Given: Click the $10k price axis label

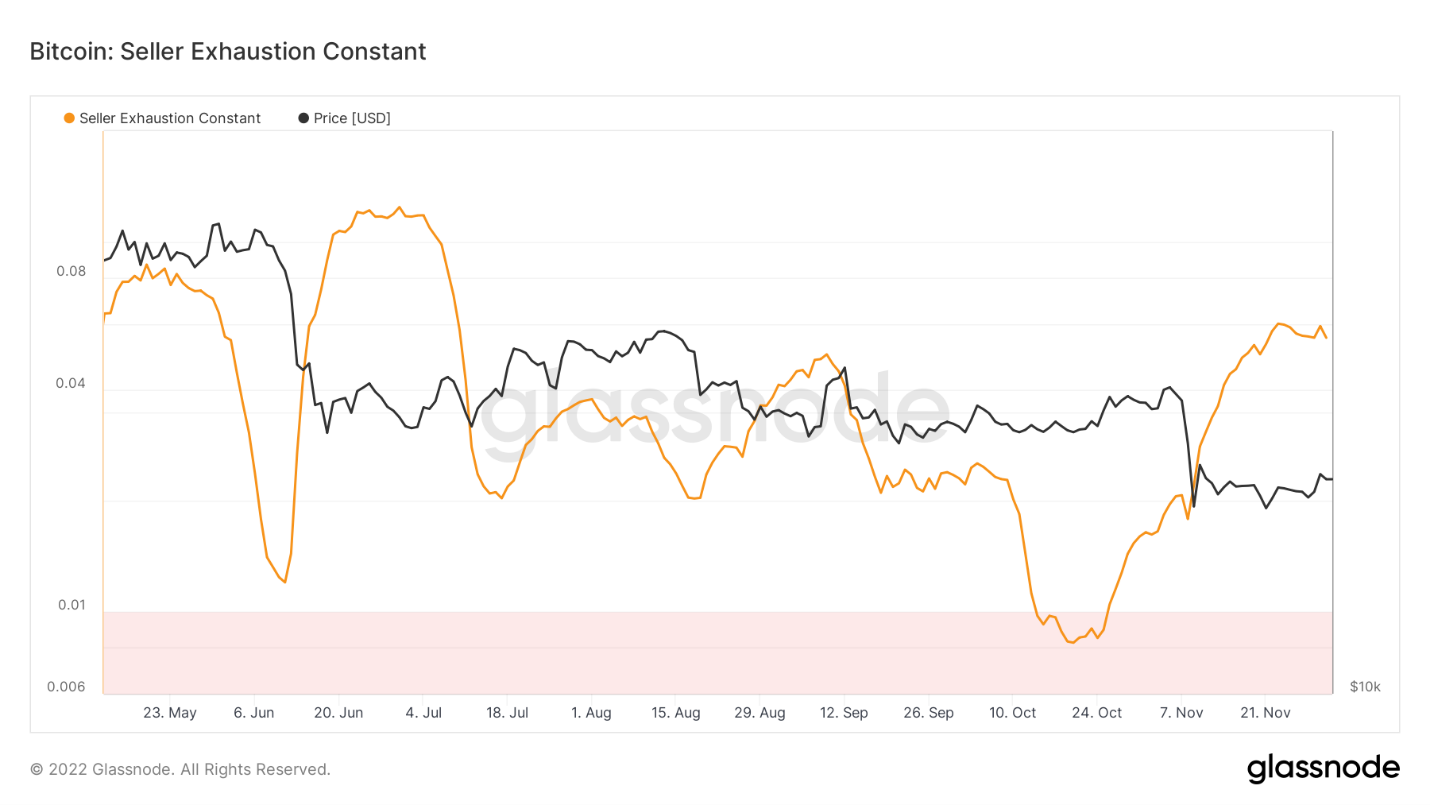Looking at the screenshot, I should (1365, 687).
